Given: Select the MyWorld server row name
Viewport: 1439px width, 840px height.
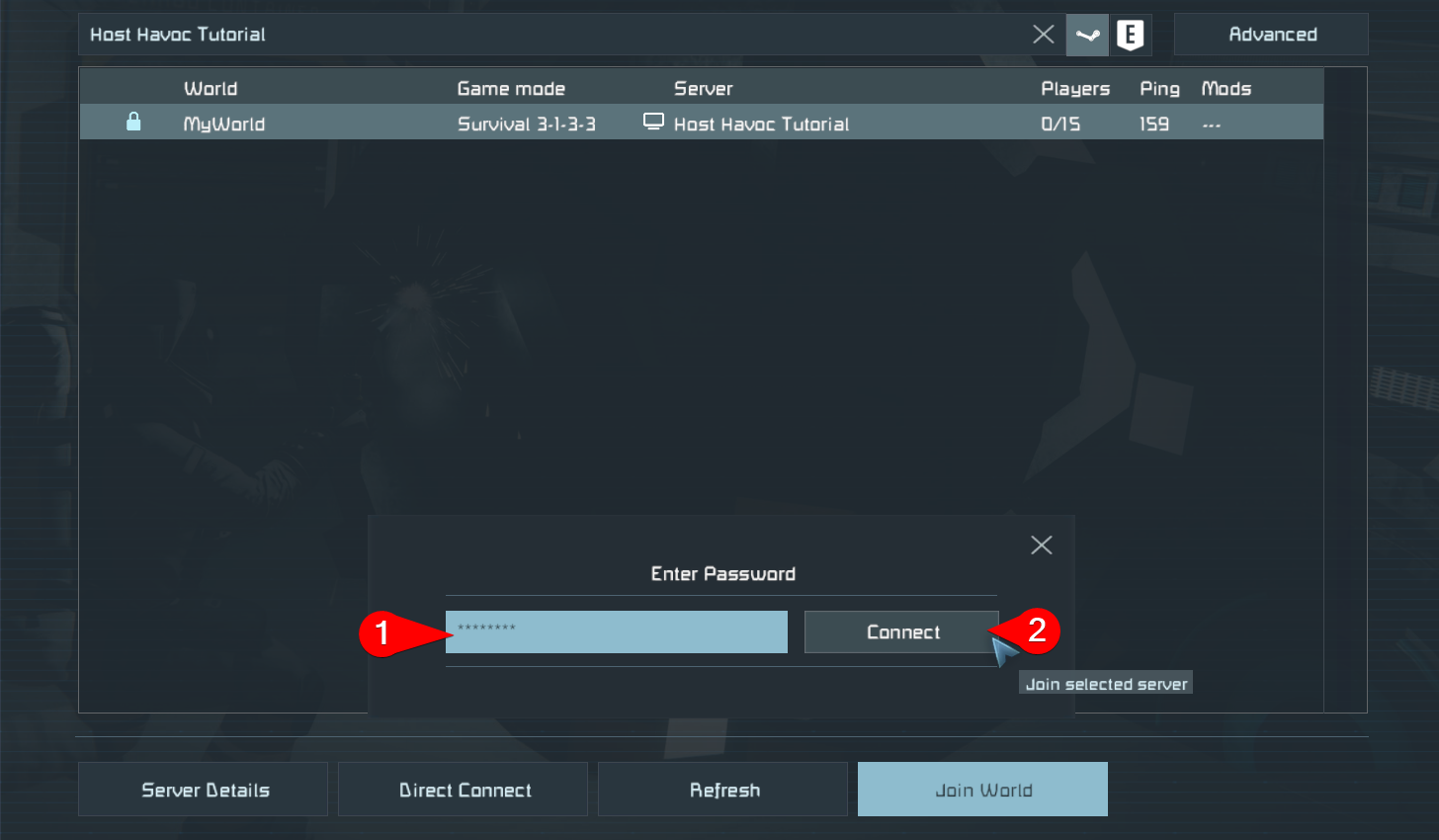Looking at the screenshot, I should pos(224,125).
